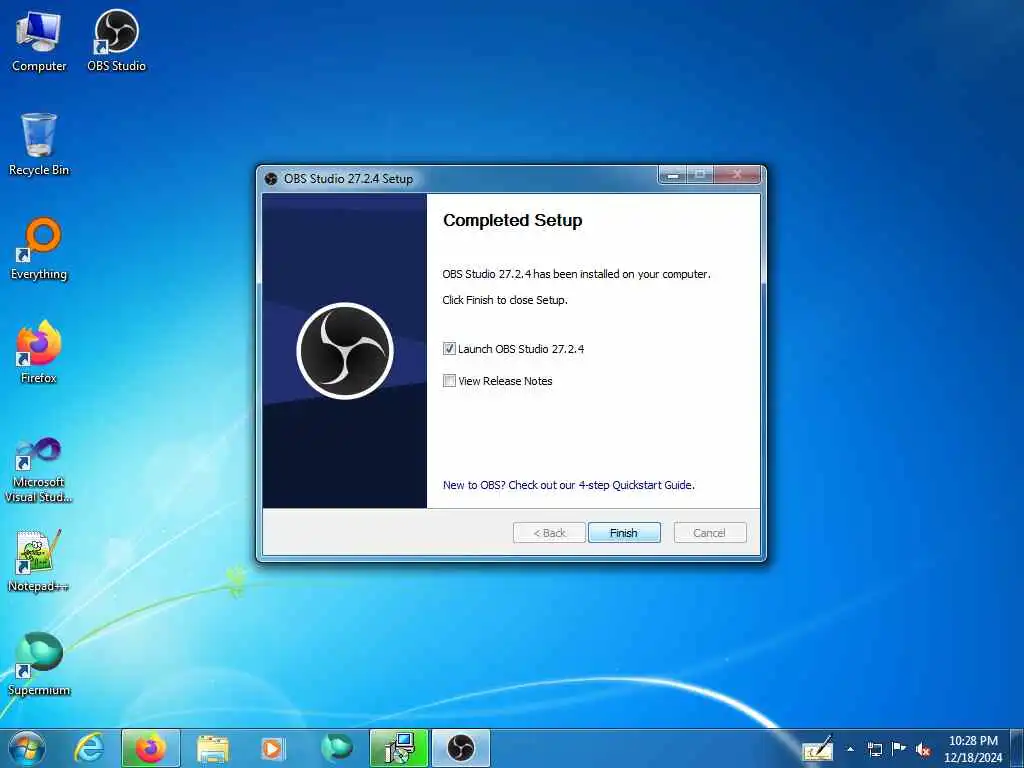
Task: Select the Recycle Bin desktop icon
Action: pos(39,145)
